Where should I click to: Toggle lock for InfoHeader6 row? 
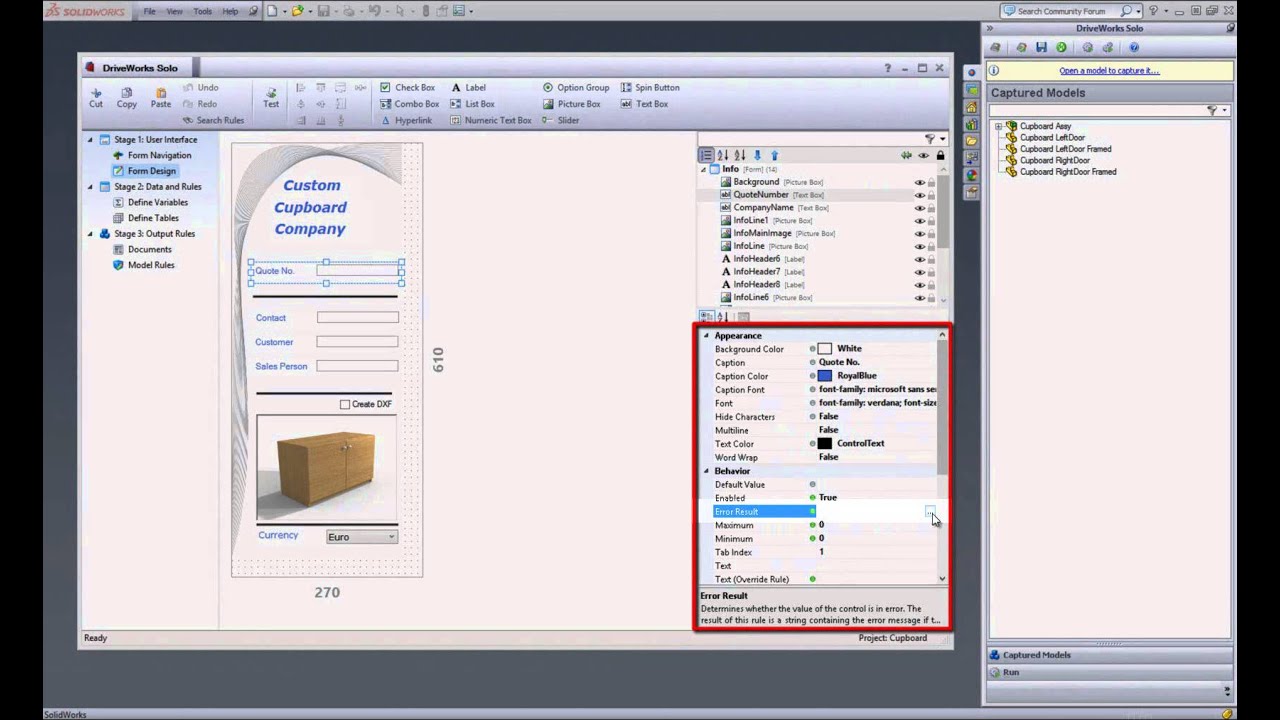tap(932, 259)
